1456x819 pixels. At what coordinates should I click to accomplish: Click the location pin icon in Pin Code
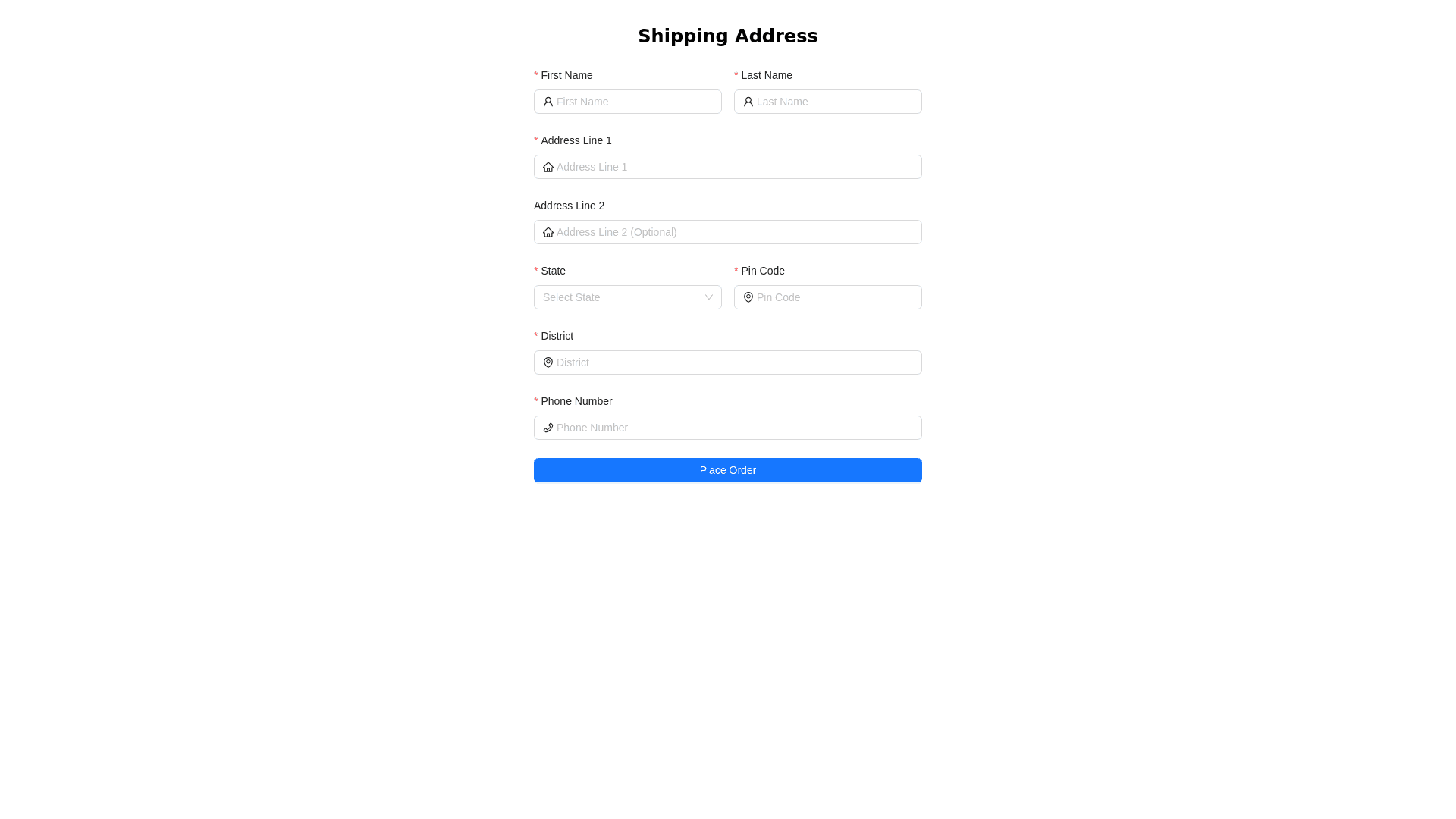click(x=748, y=297)
